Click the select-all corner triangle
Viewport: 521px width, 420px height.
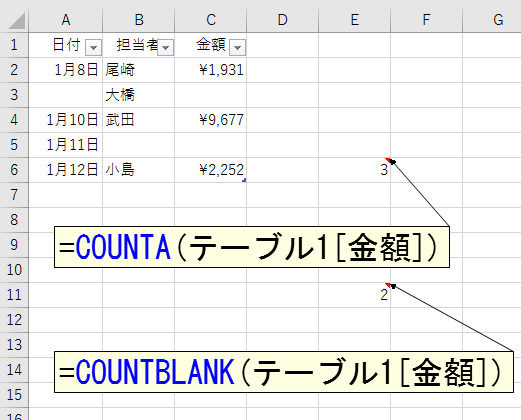click(17, 21)
